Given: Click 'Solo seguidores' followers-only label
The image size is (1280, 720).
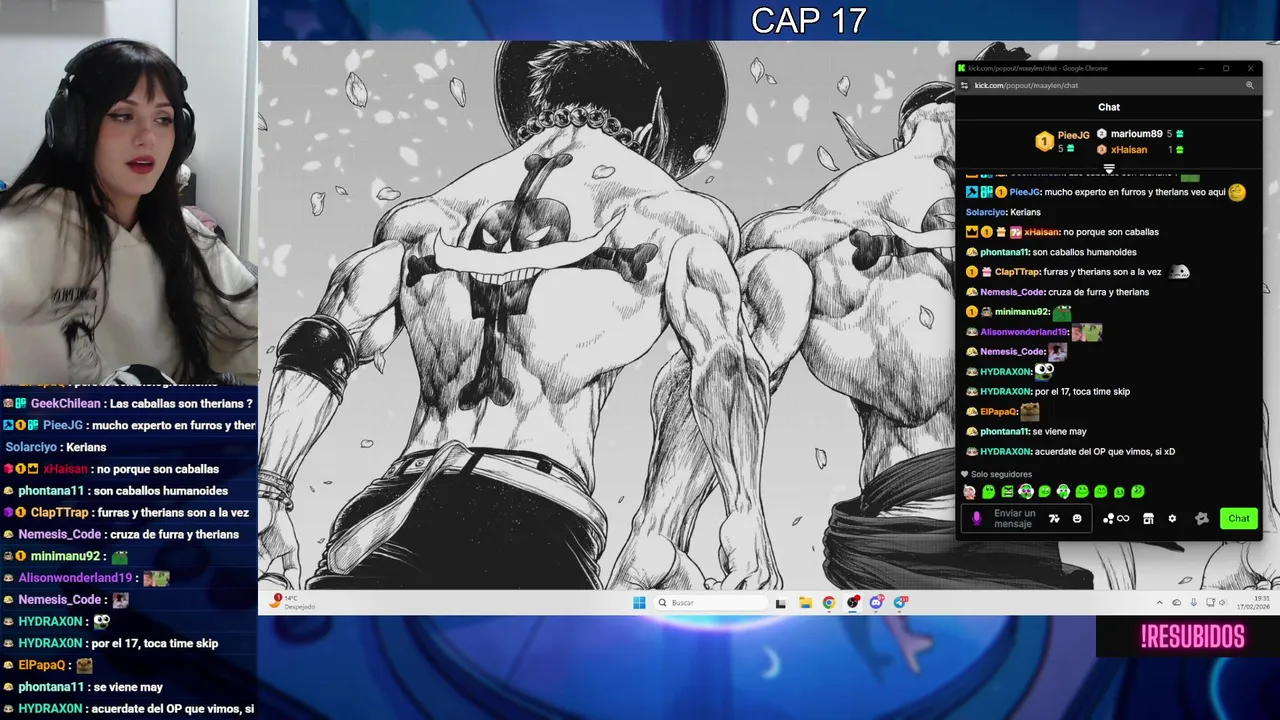Looking at the screenshot, I should (1001, 475).
